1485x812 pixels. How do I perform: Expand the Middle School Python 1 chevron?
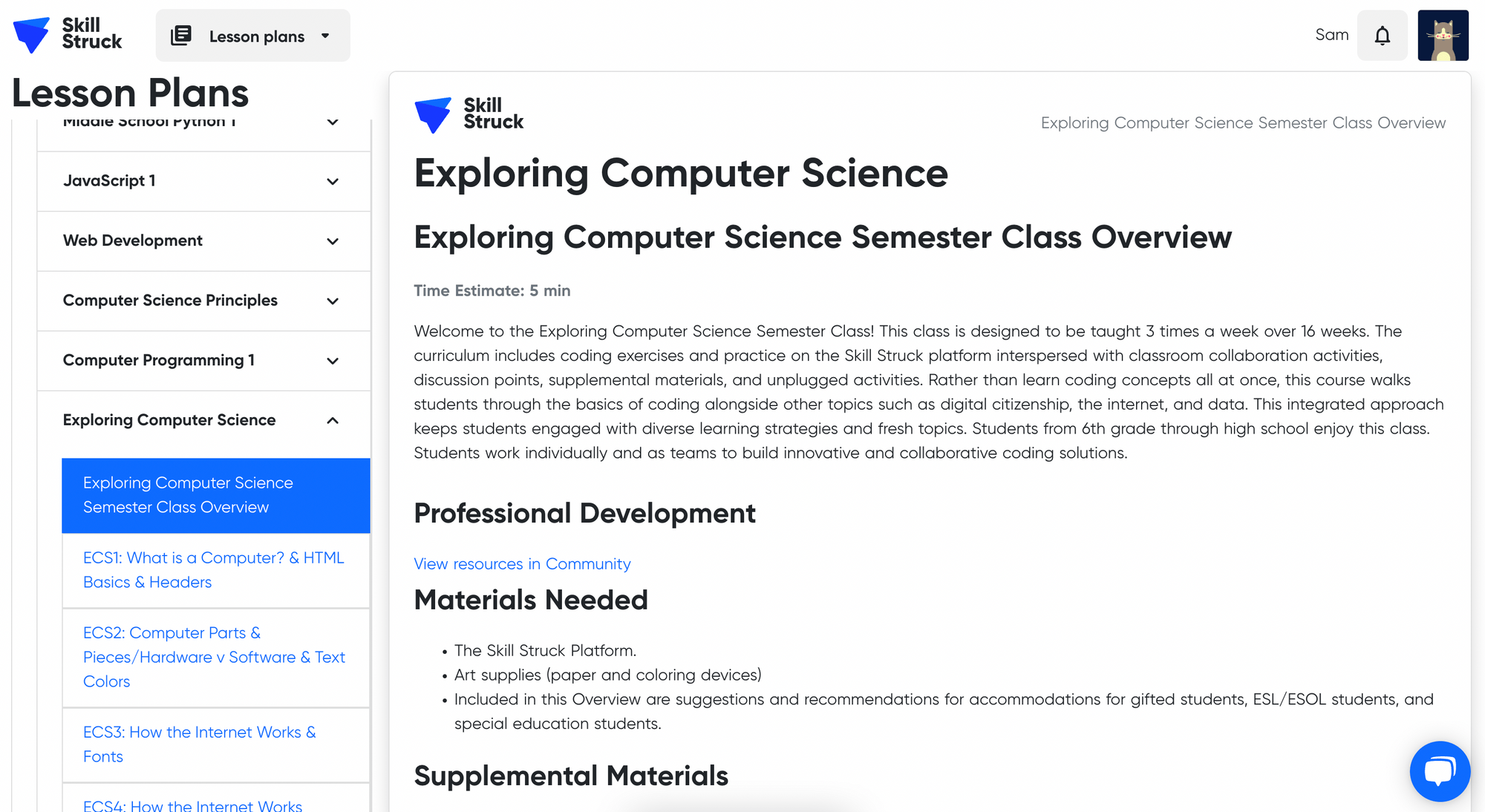333,122
